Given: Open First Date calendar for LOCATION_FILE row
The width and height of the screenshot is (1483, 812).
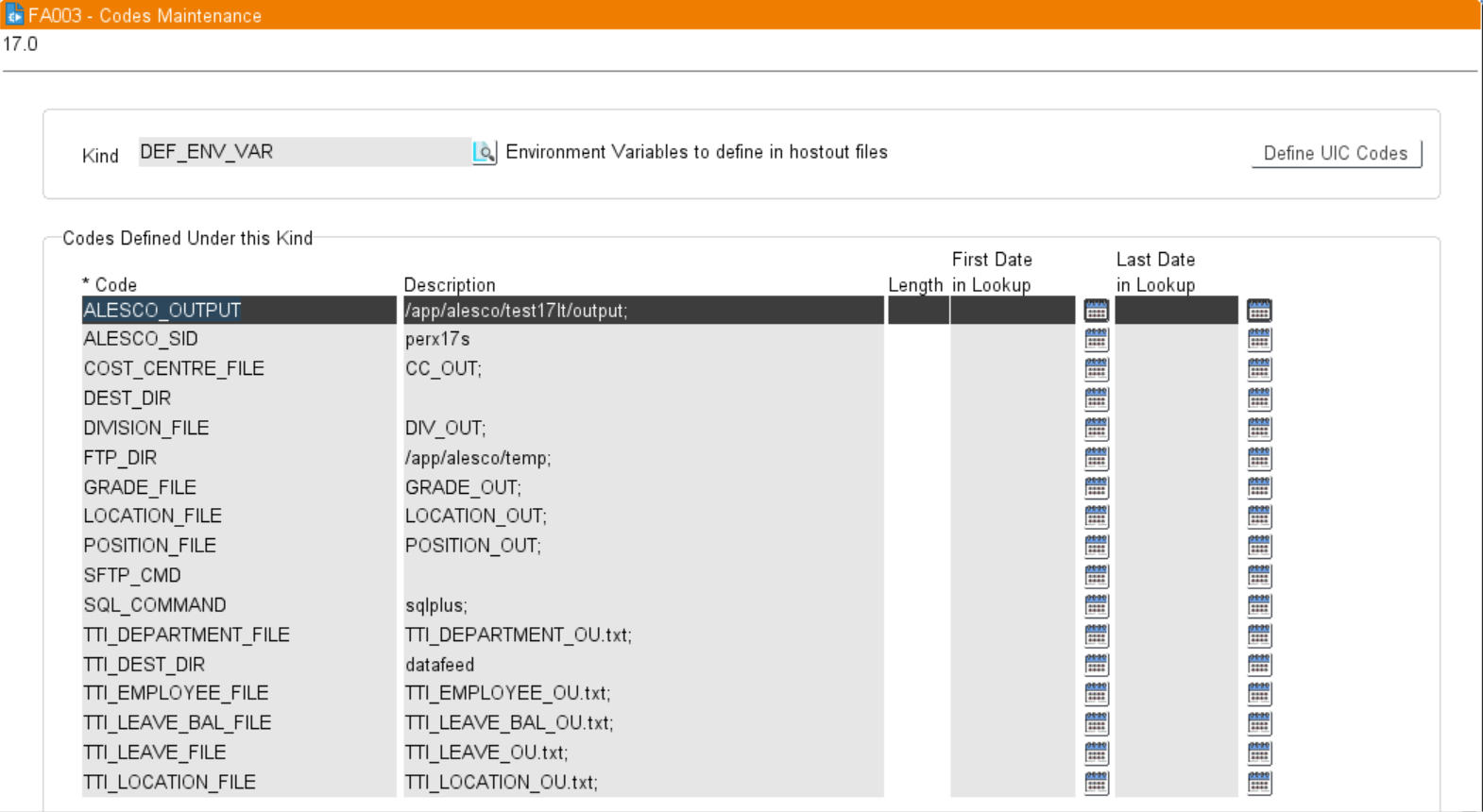Looking at the screenshot, I should click(x=1096, y=516).
